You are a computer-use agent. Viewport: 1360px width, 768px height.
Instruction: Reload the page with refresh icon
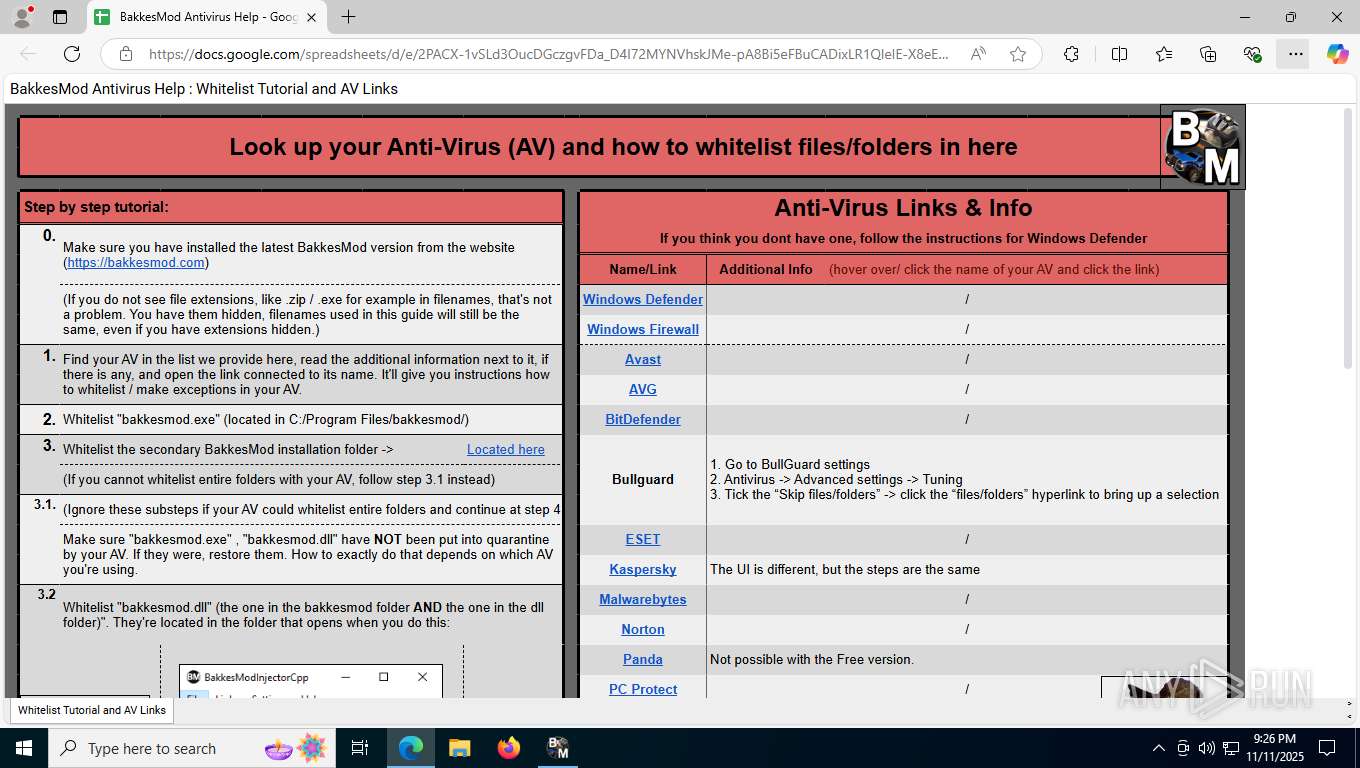pyautogui.click(x=72, y=54)
